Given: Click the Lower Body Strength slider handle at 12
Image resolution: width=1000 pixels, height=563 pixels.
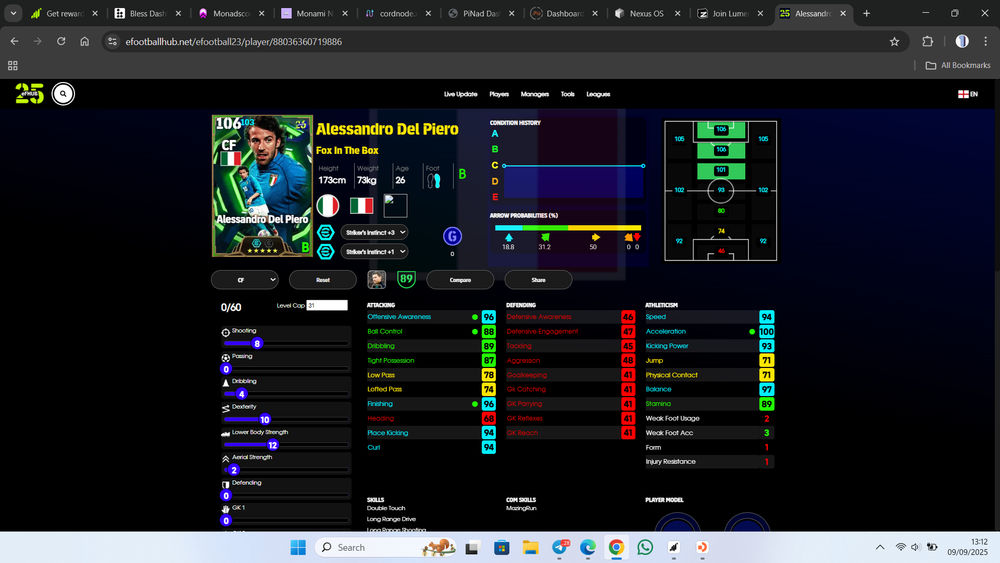Looking at the screenshot, I should click(273, 445).
